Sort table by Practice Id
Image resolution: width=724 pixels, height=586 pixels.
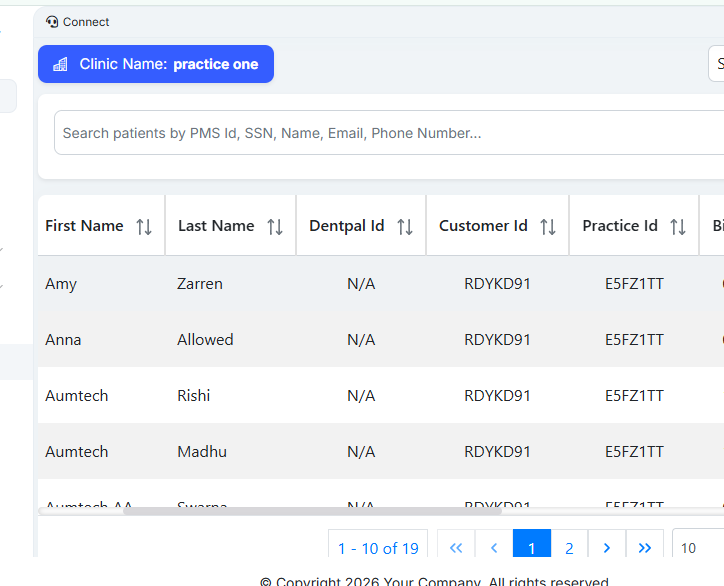click(678, 227)
